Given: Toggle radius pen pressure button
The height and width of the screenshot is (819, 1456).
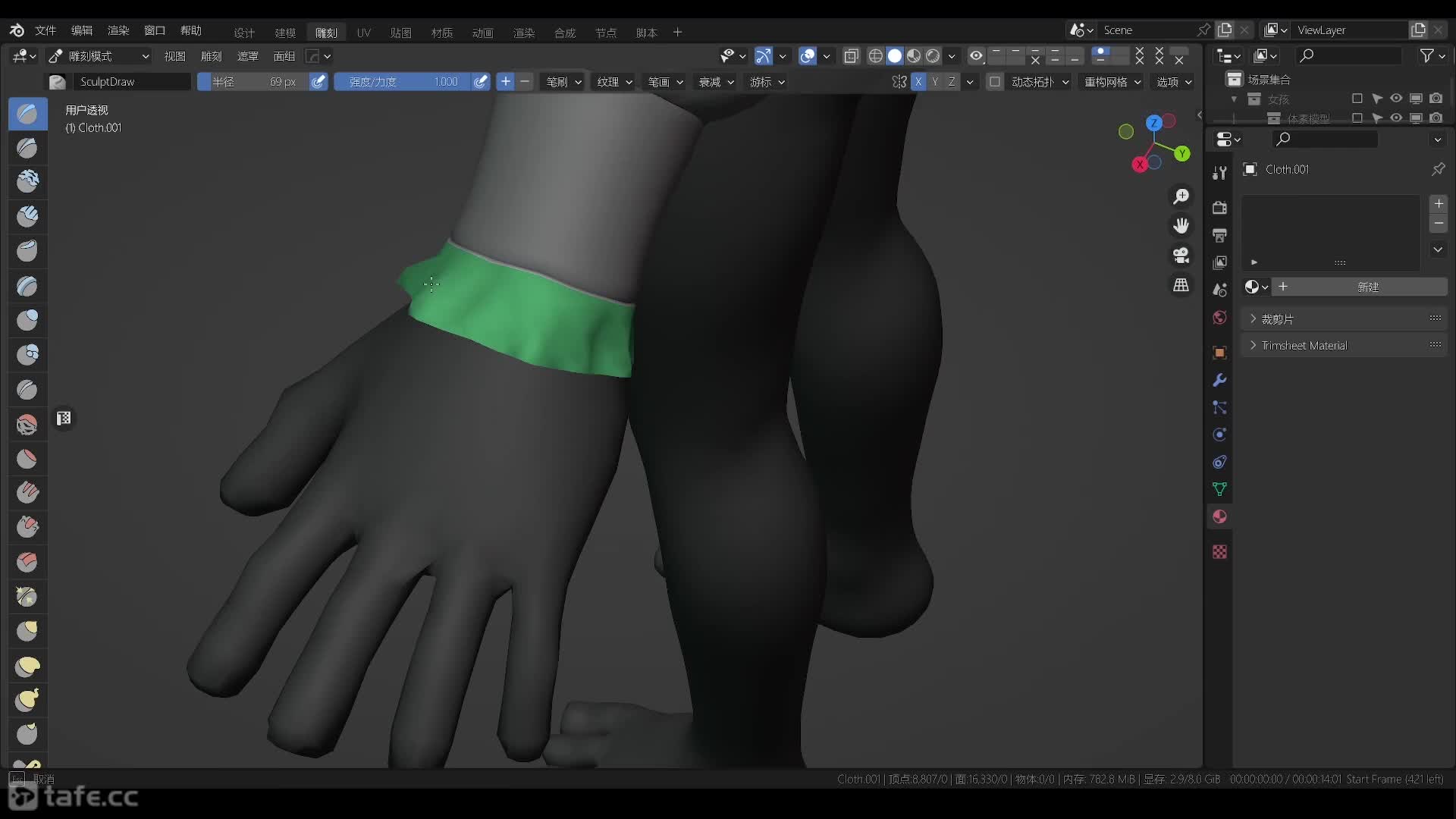Looking at the screenshot, I should tap(318, 82).
